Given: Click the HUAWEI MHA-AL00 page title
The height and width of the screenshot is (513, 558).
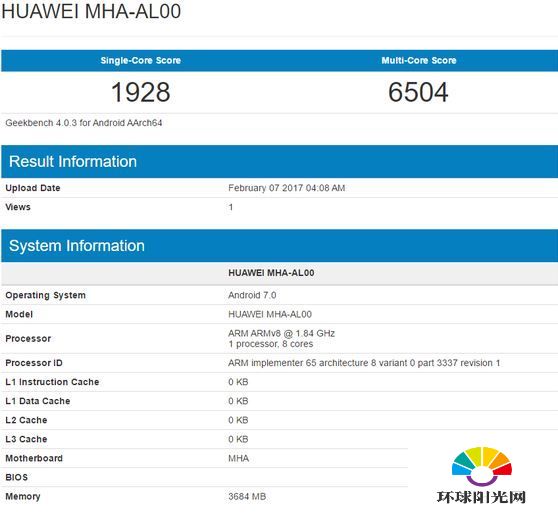Looking at the screenshot, I should click(x=91, y=11).
